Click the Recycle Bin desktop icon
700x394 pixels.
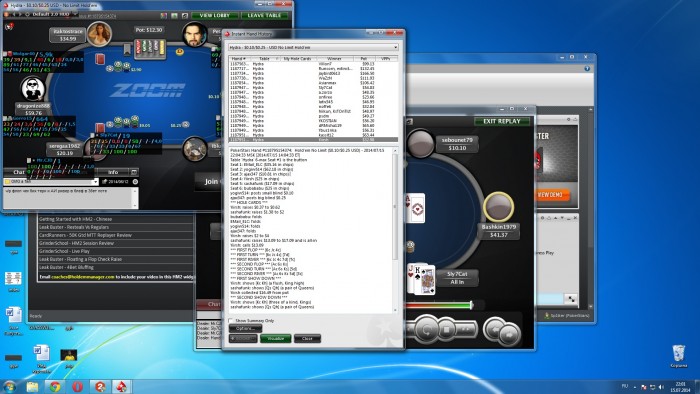(x=679, y=356)
